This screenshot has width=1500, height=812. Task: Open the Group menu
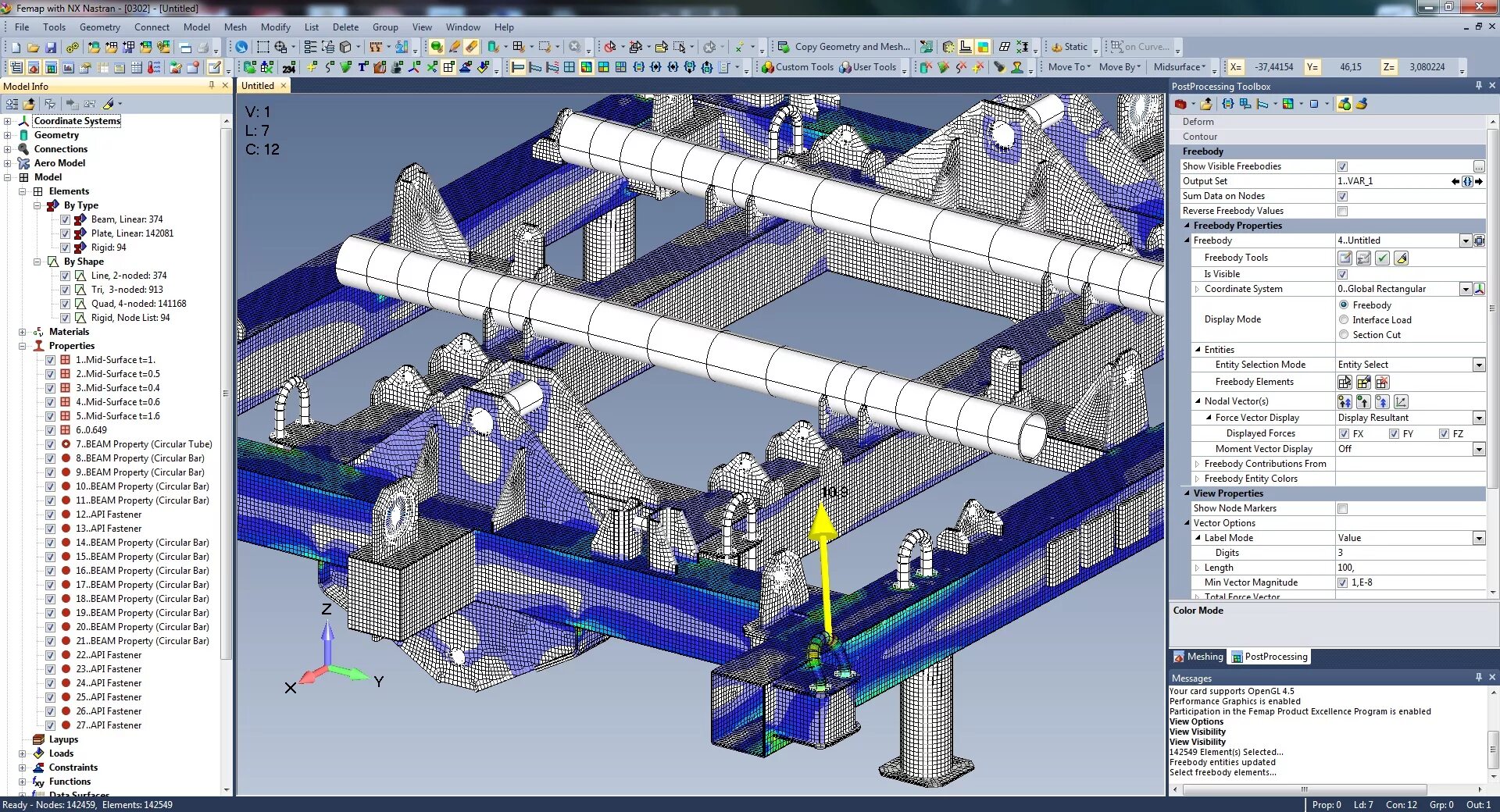[385, 27]
